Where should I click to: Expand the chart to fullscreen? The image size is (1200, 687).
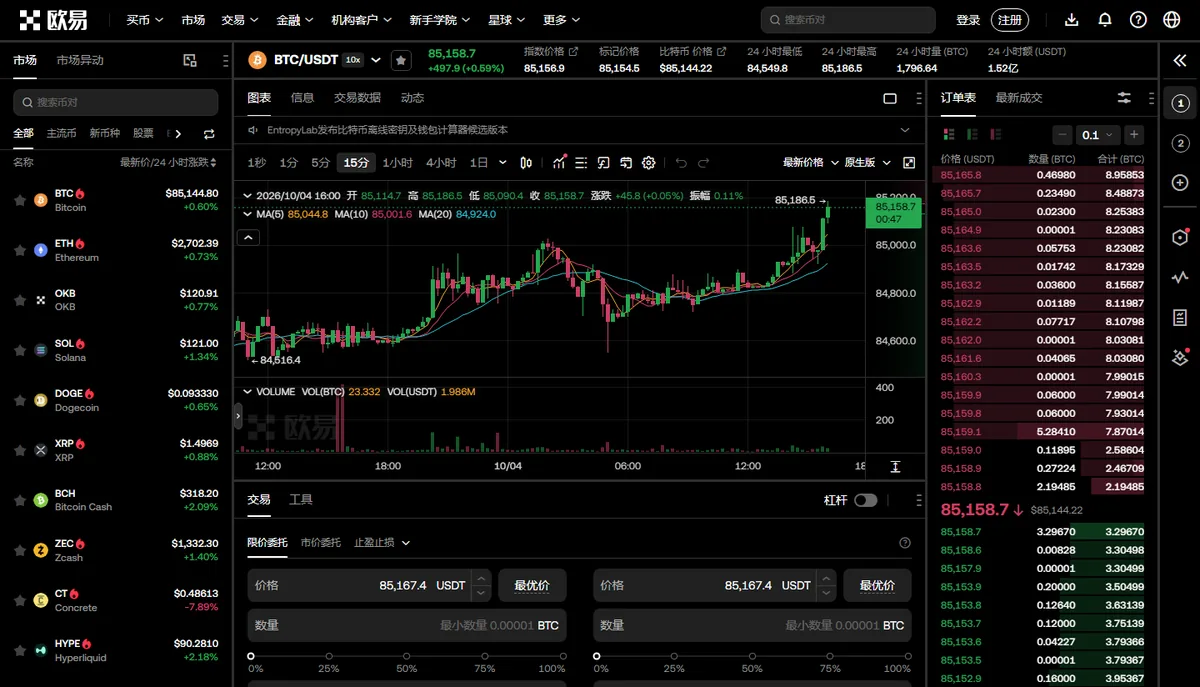point(909,163)
